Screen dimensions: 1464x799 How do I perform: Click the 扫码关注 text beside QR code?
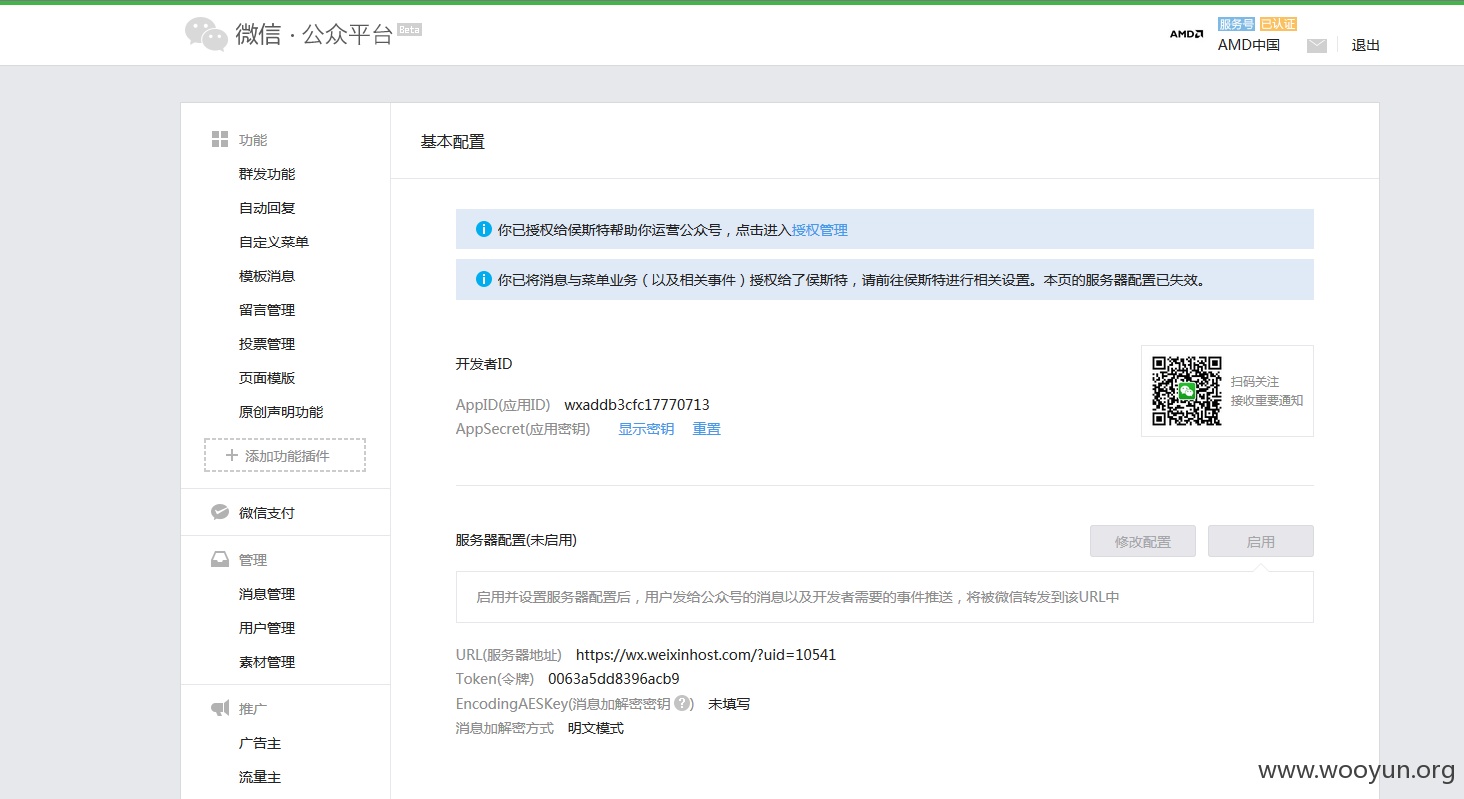tap(1255, 382)
